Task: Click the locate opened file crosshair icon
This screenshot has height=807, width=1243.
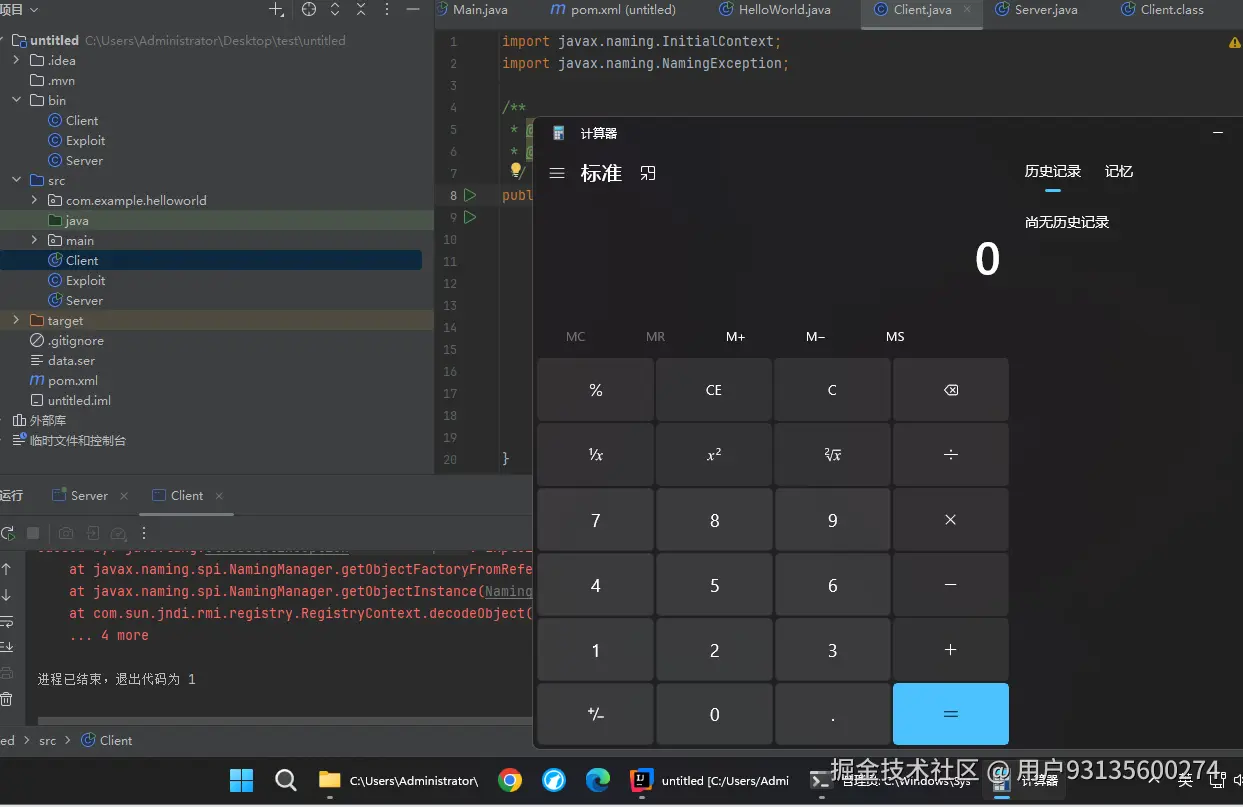Action: click(x=309, y=9)
